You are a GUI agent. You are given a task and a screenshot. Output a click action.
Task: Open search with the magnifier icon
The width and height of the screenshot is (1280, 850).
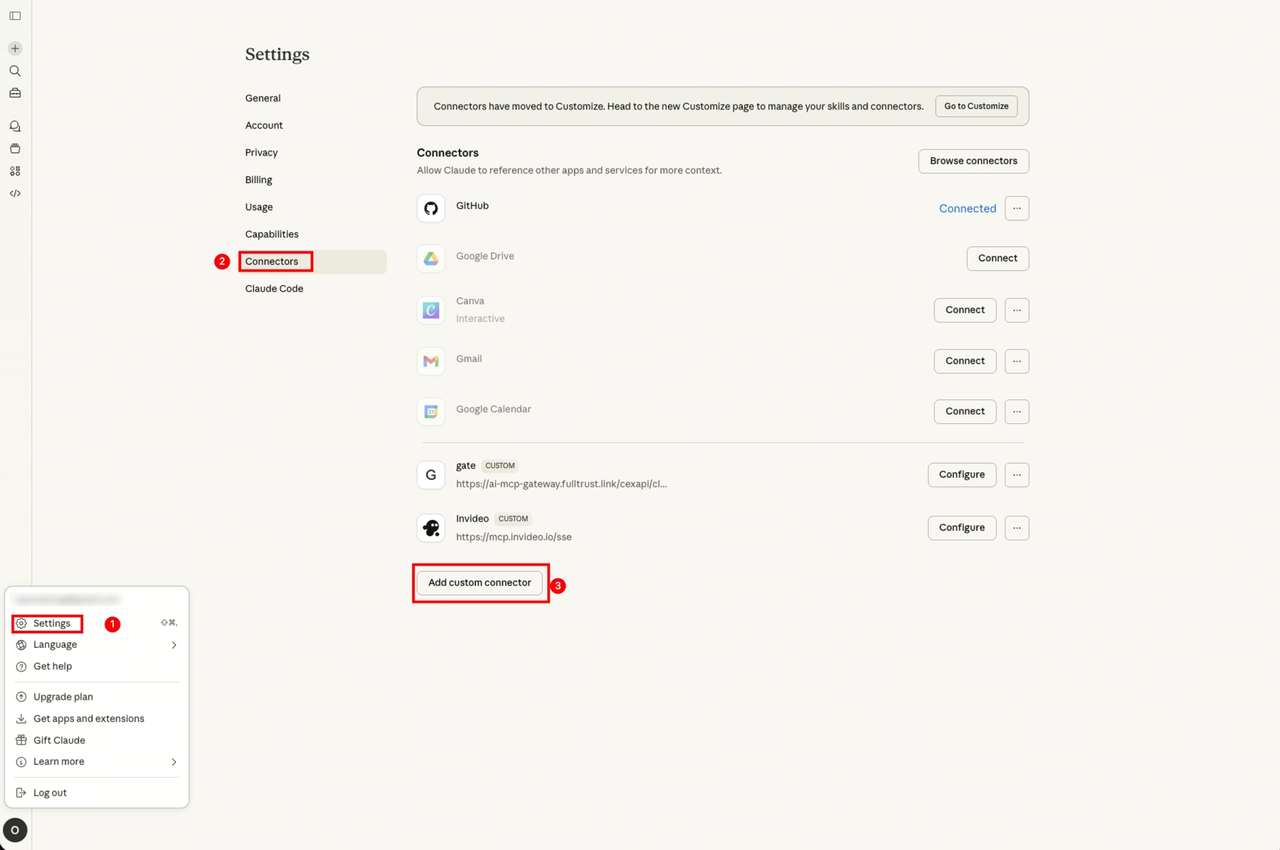[15, 71]
